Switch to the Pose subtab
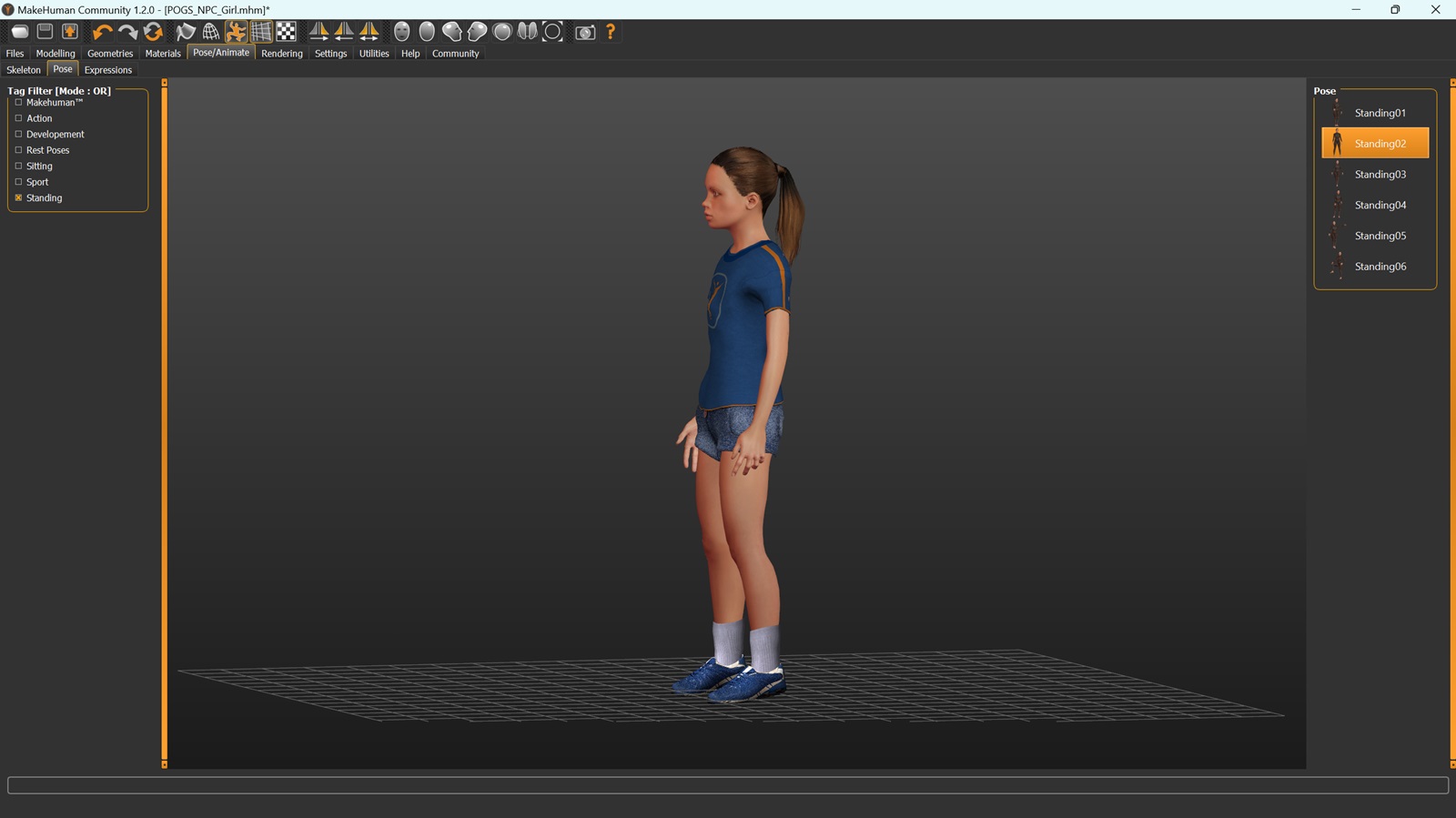 pos(63,69)
